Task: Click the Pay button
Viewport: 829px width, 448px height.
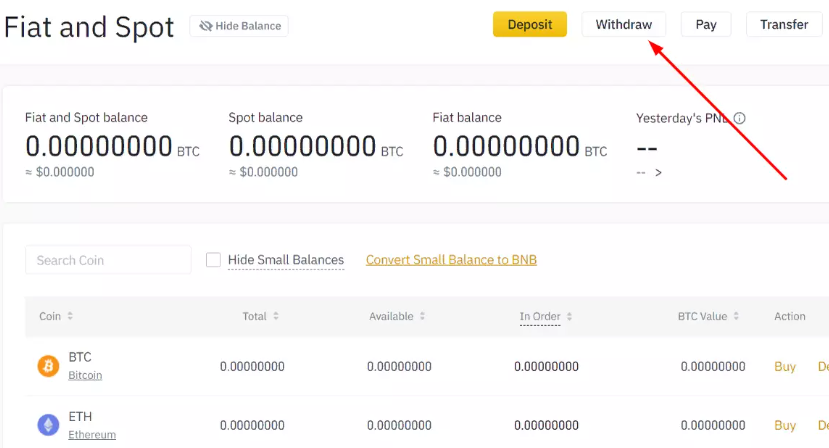Action: point(706,24)
